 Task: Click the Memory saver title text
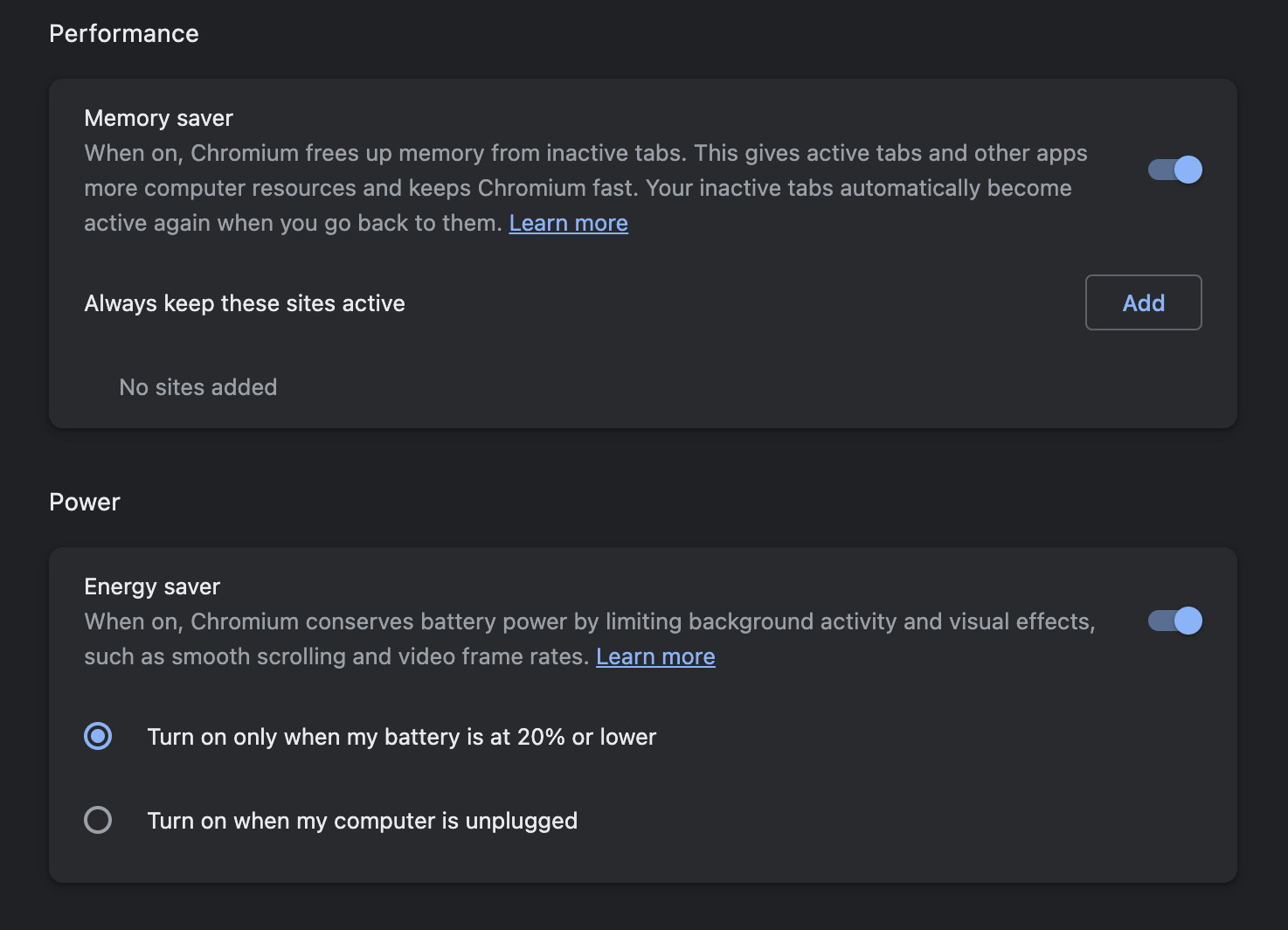[x=158, y=118]
